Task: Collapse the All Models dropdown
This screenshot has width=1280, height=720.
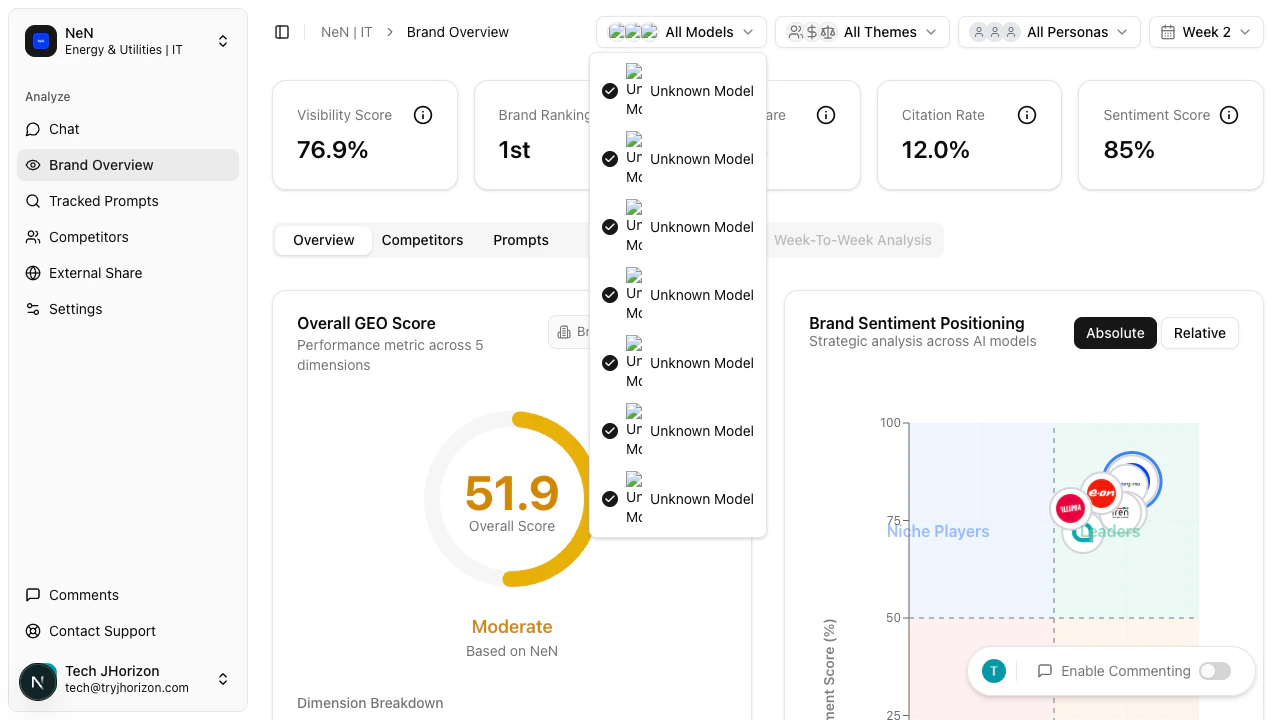Action: [x=681, y=32]
